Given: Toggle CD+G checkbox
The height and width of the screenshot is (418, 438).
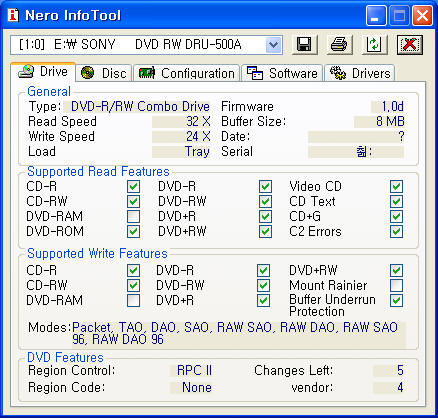Looking at the screenshot, I should tap(396, 216).
